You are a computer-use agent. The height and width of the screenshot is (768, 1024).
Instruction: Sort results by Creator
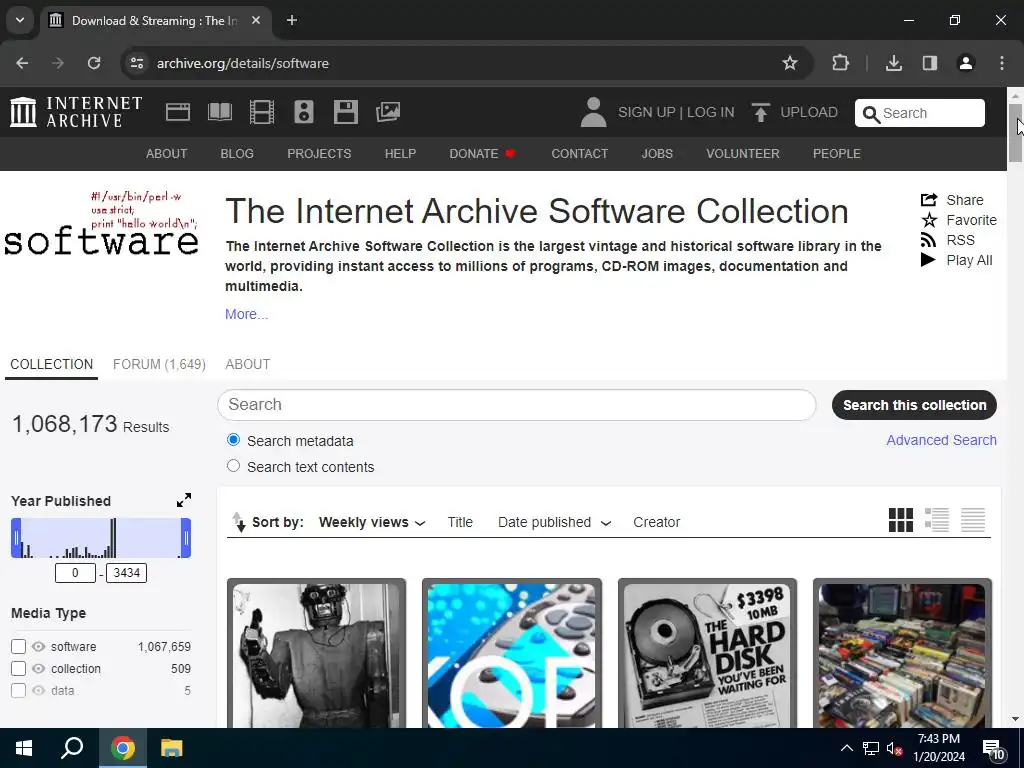click(656, 522)
